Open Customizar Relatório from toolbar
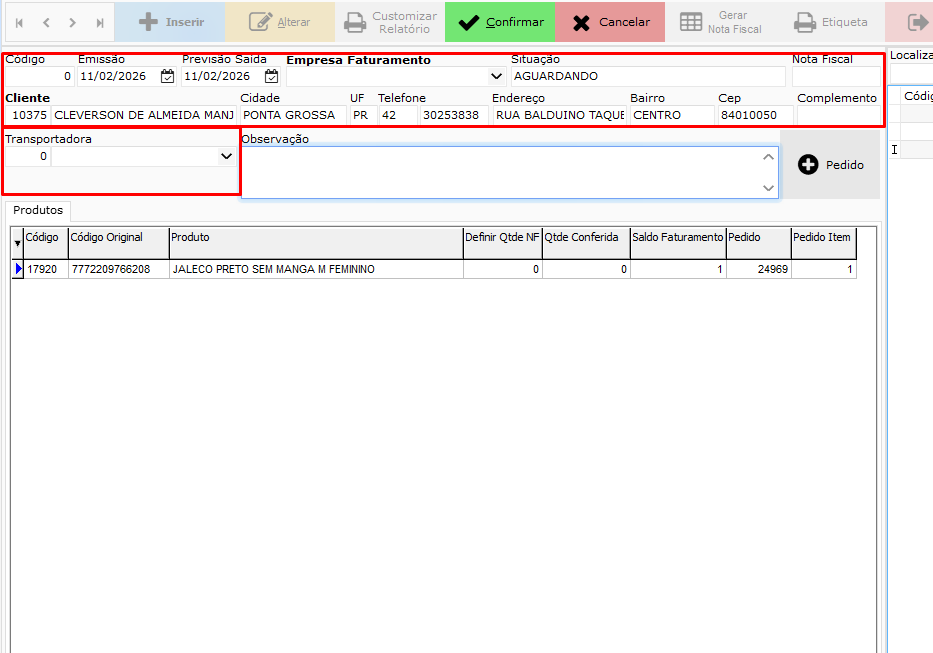This screenshot has width=933, height=653. [x=390, y=22]
